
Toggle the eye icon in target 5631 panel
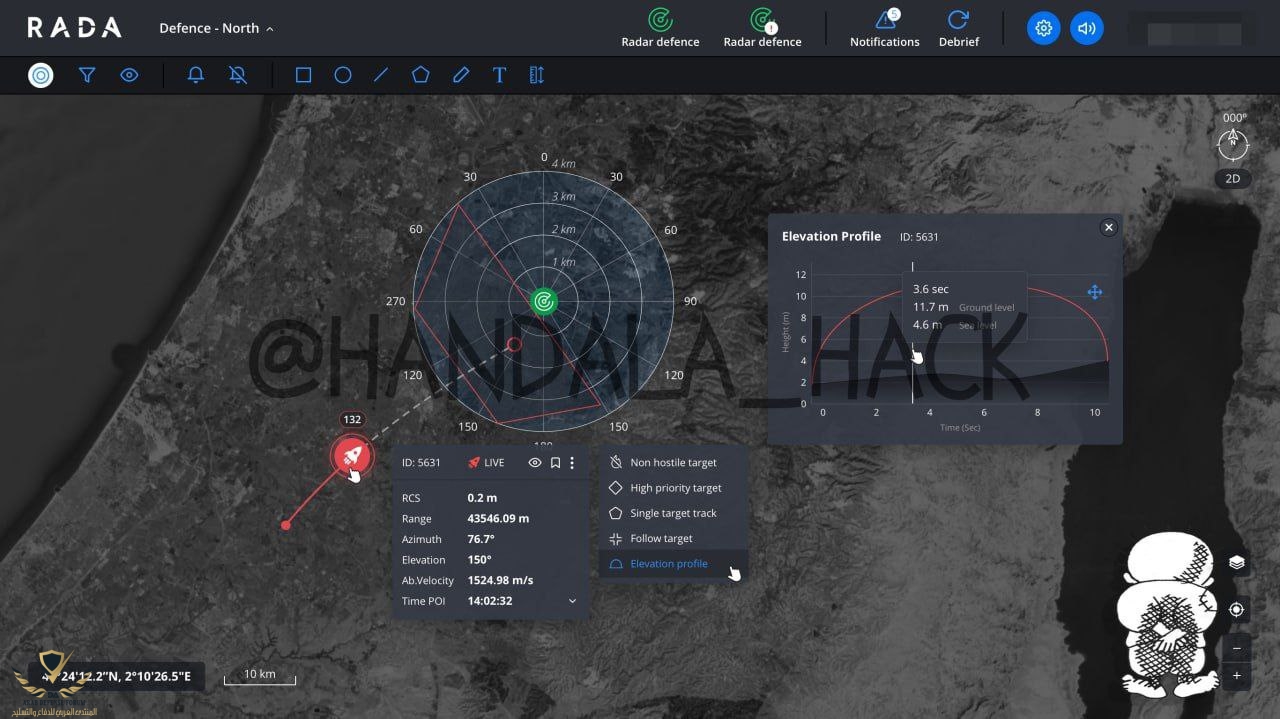click(535, 463)
